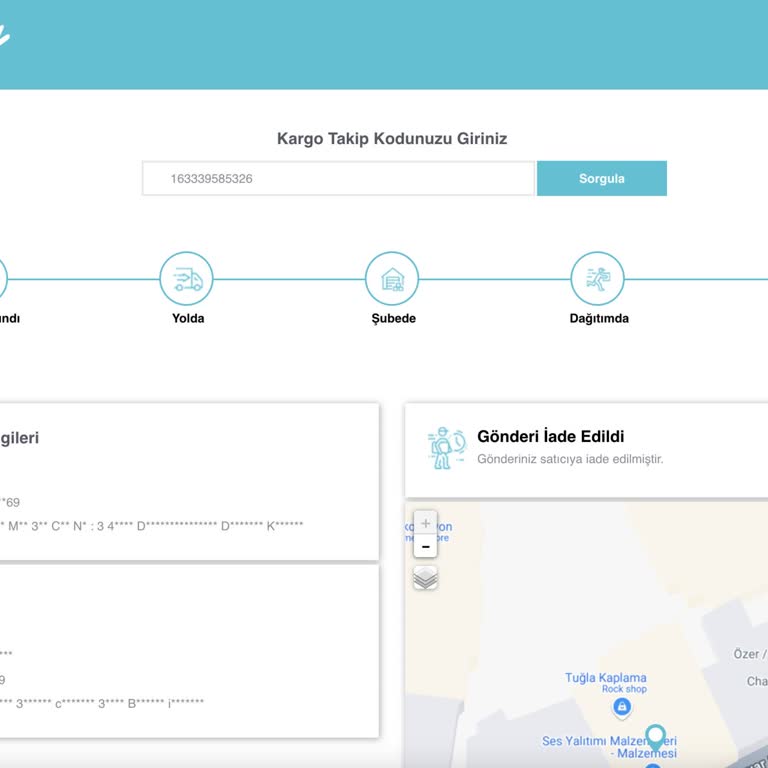Zoom in on the map
768x768 pixels.
[425, 523]
